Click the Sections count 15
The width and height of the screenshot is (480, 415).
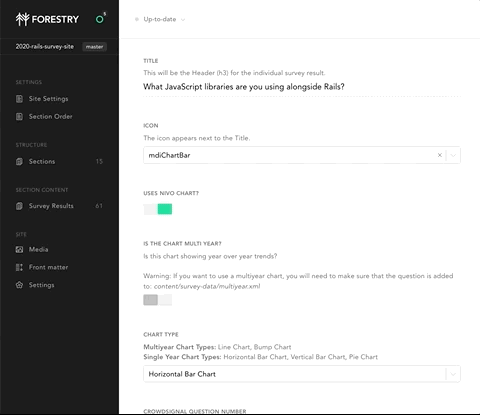click(99, 161)
